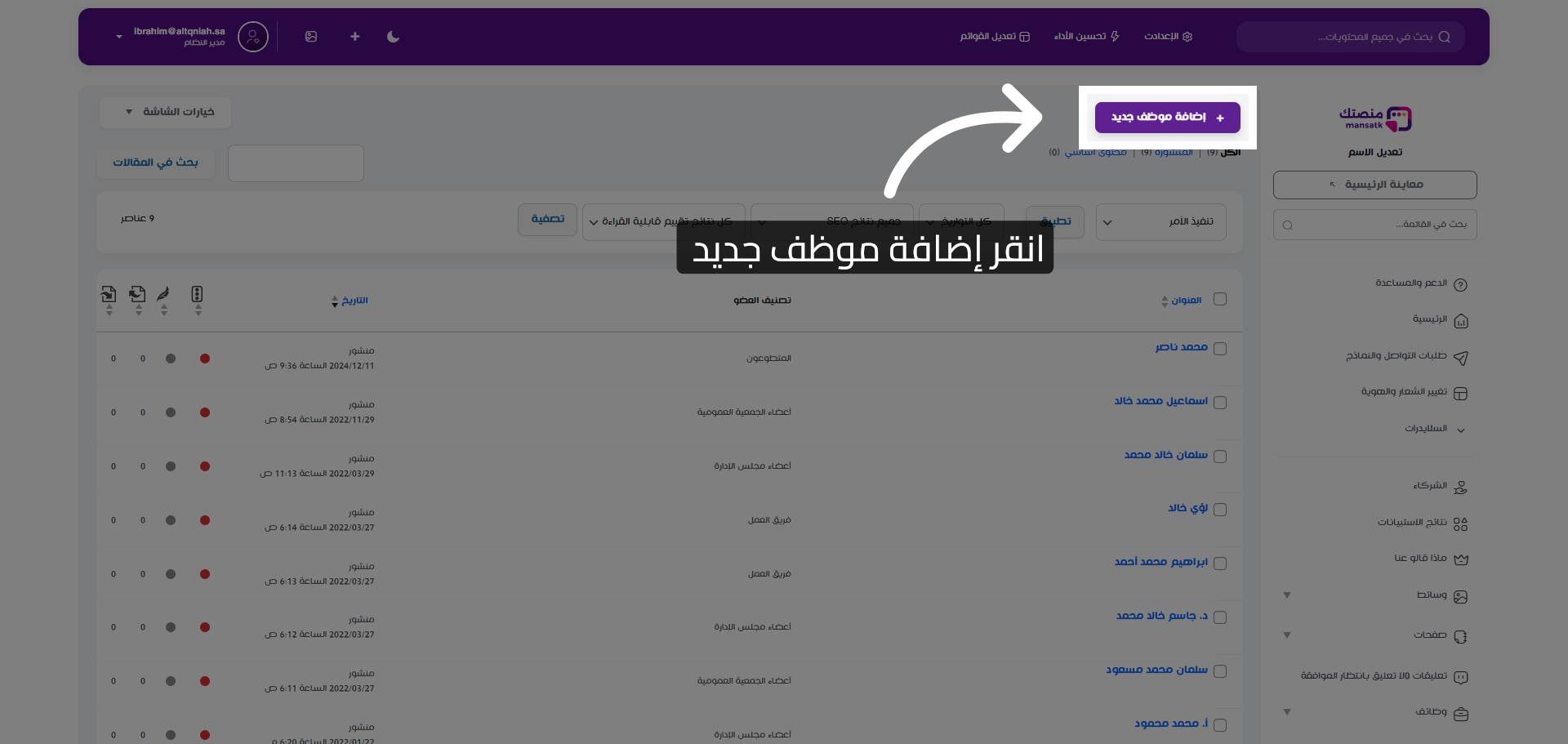
Task: Click the إضافة موظف جديد button
Action: pos(1167,117)
